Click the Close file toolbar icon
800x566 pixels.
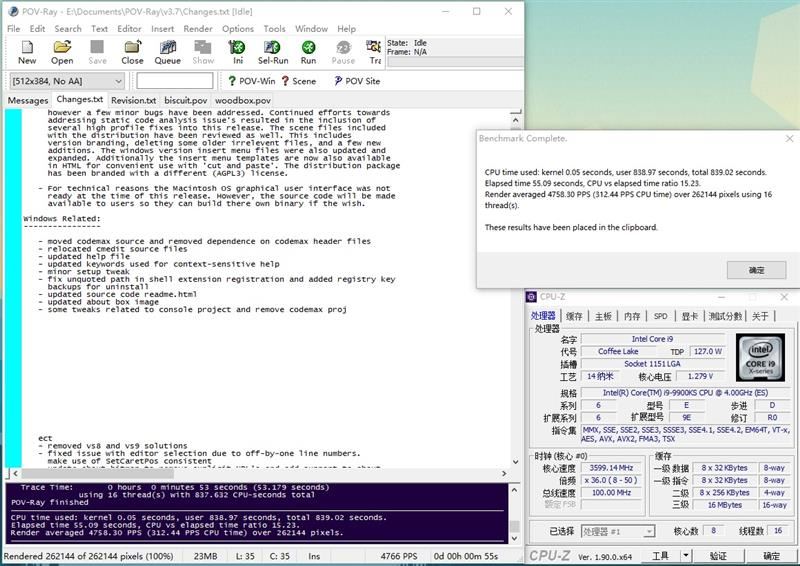(x=132, y=53)
